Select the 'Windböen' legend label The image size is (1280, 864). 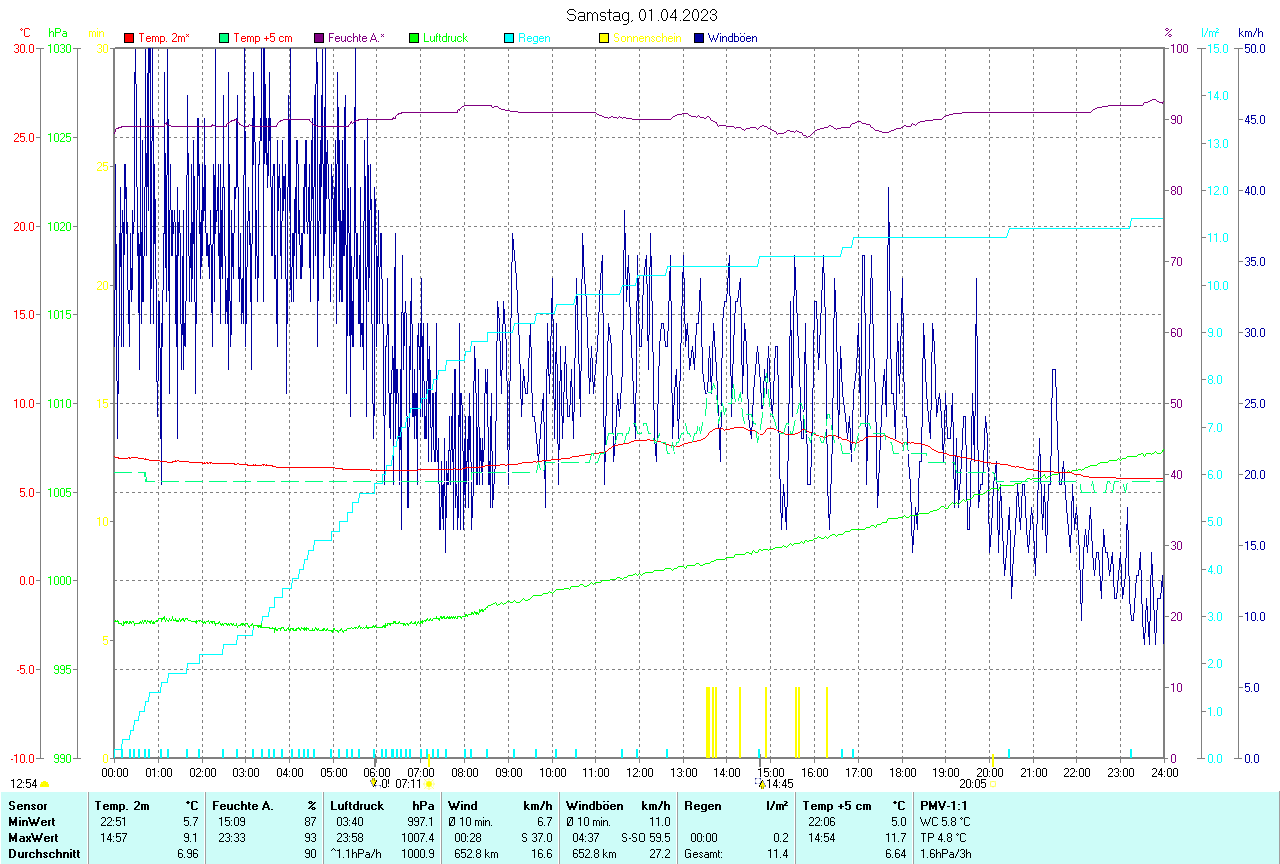pos(732,38)
